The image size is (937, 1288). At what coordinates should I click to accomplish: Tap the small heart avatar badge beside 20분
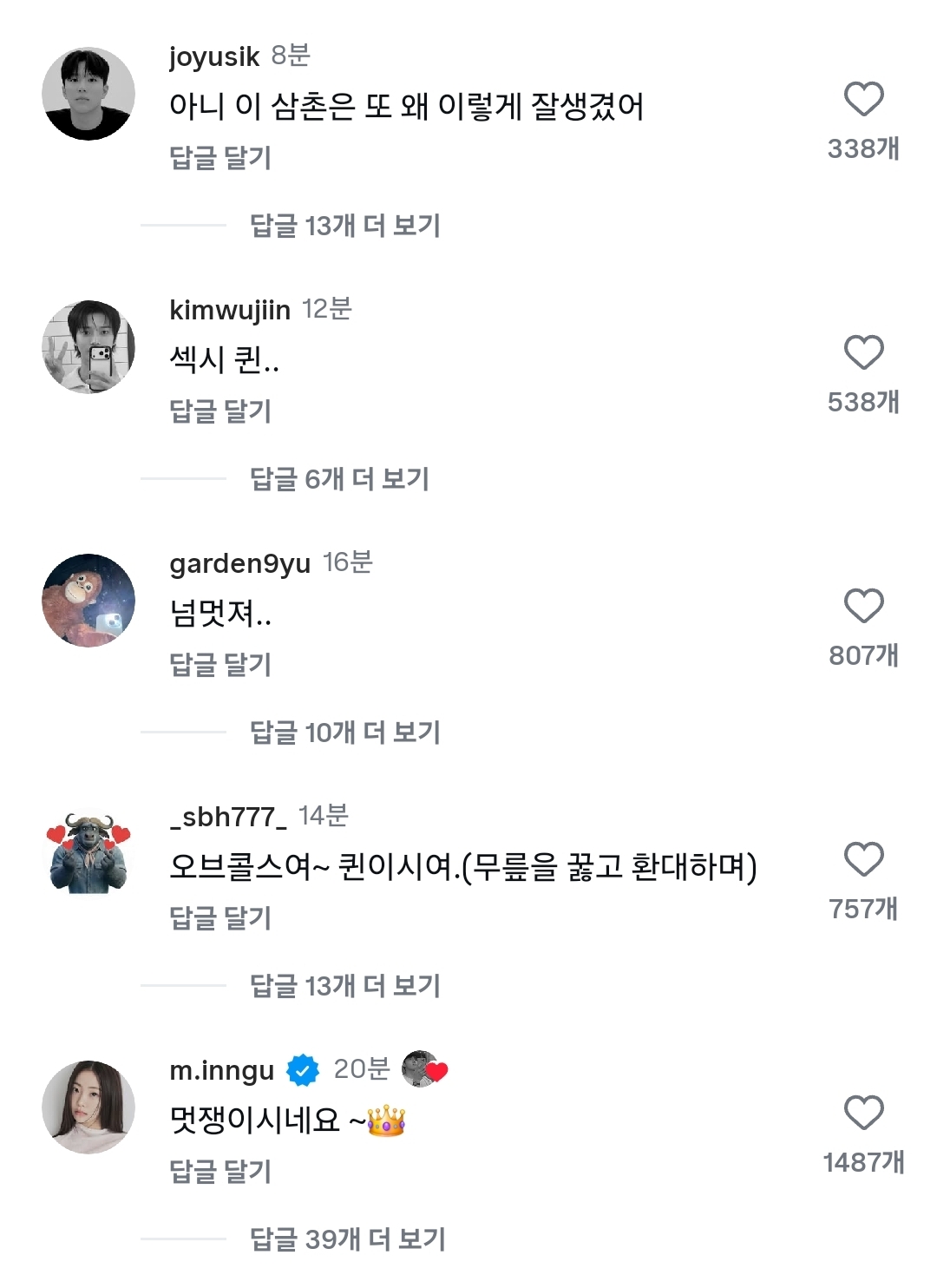(424, 1069)
